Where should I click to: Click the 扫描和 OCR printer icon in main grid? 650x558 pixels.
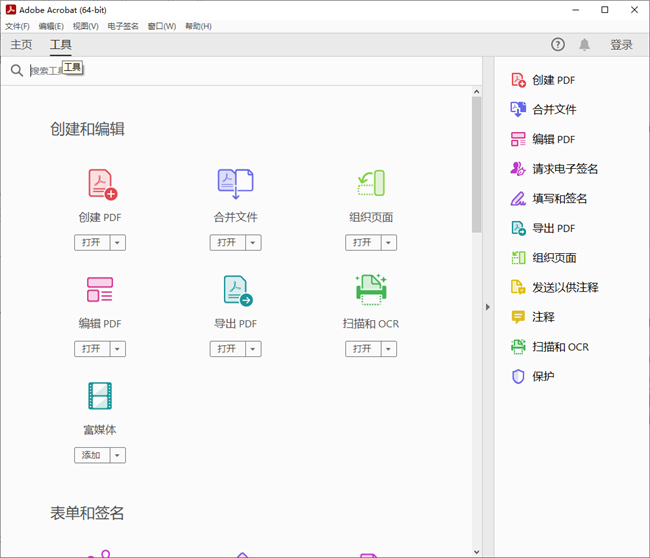tap(371, 289)
